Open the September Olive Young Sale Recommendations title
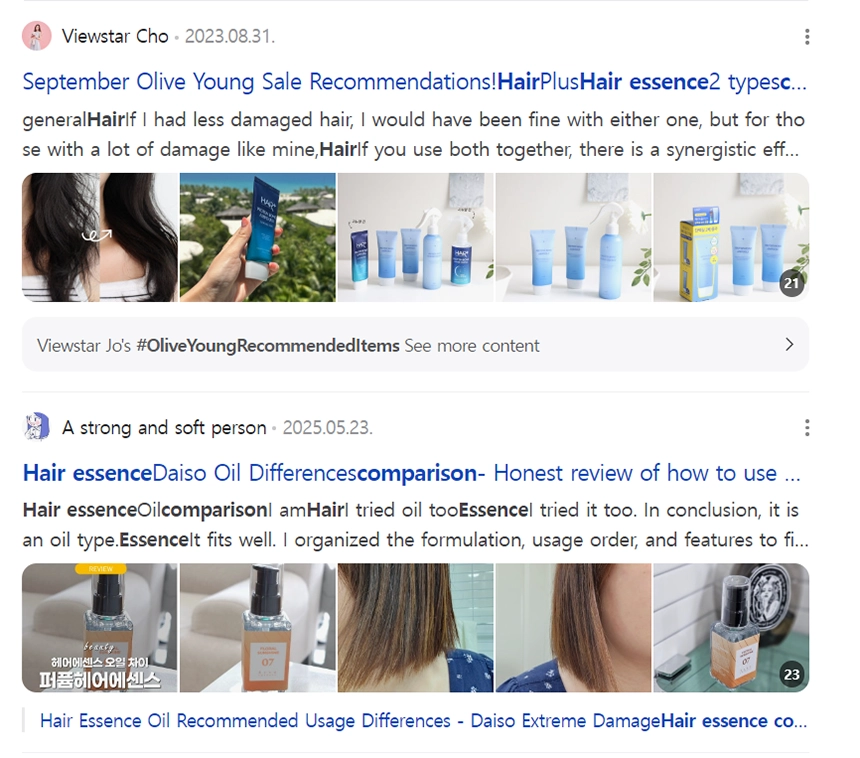The image size is (860, 758). click(x=415, y=82)
